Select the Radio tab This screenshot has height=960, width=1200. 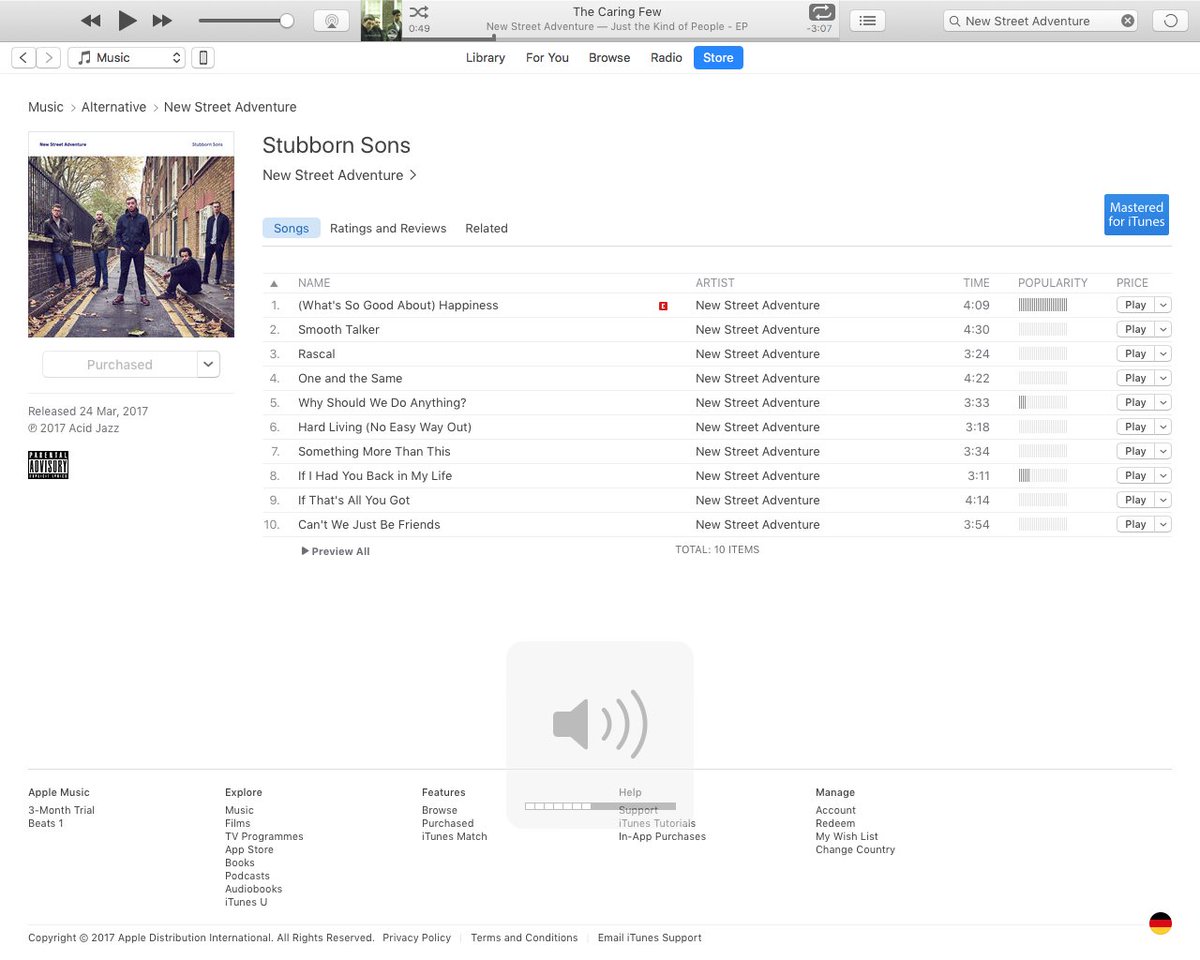click(666, 57)
